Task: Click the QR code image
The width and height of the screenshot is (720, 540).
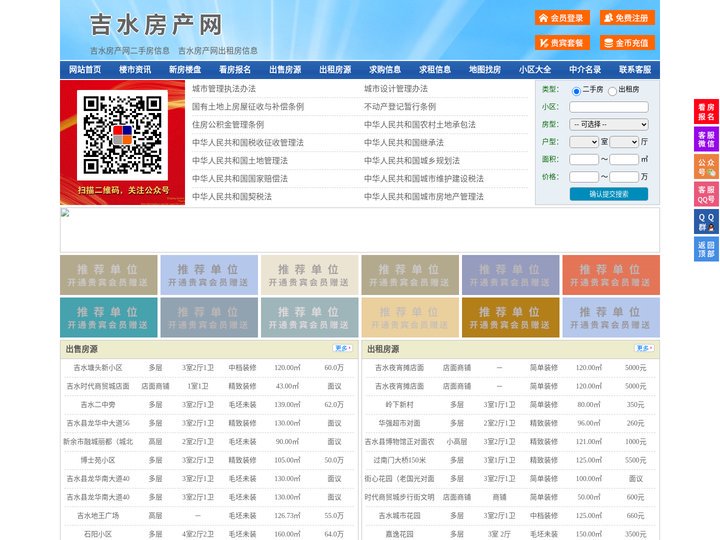Action: [122, 135]
